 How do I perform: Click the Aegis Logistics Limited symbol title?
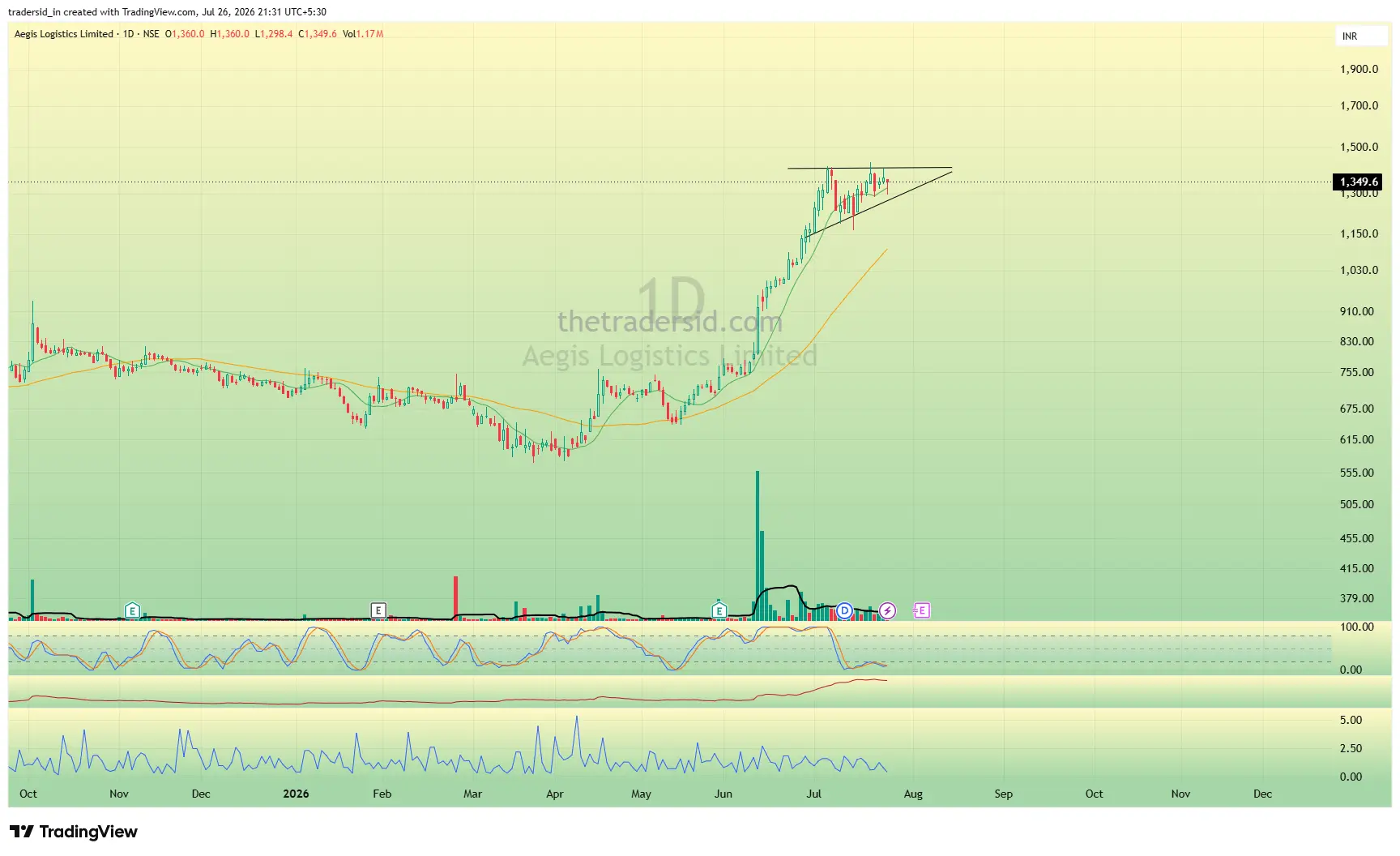pos(64,34)
